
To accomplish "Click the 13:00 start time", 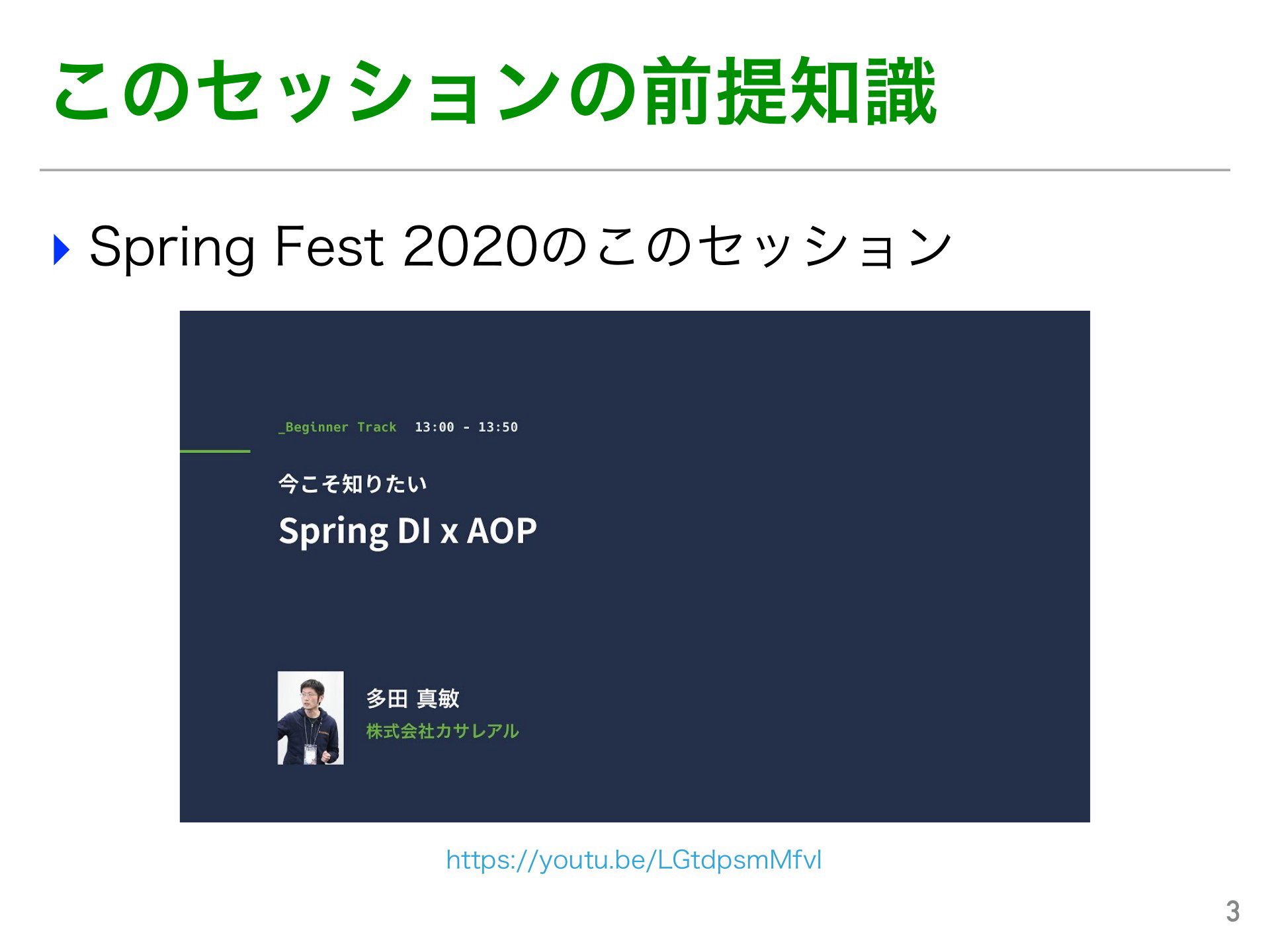I will [434, 427].
